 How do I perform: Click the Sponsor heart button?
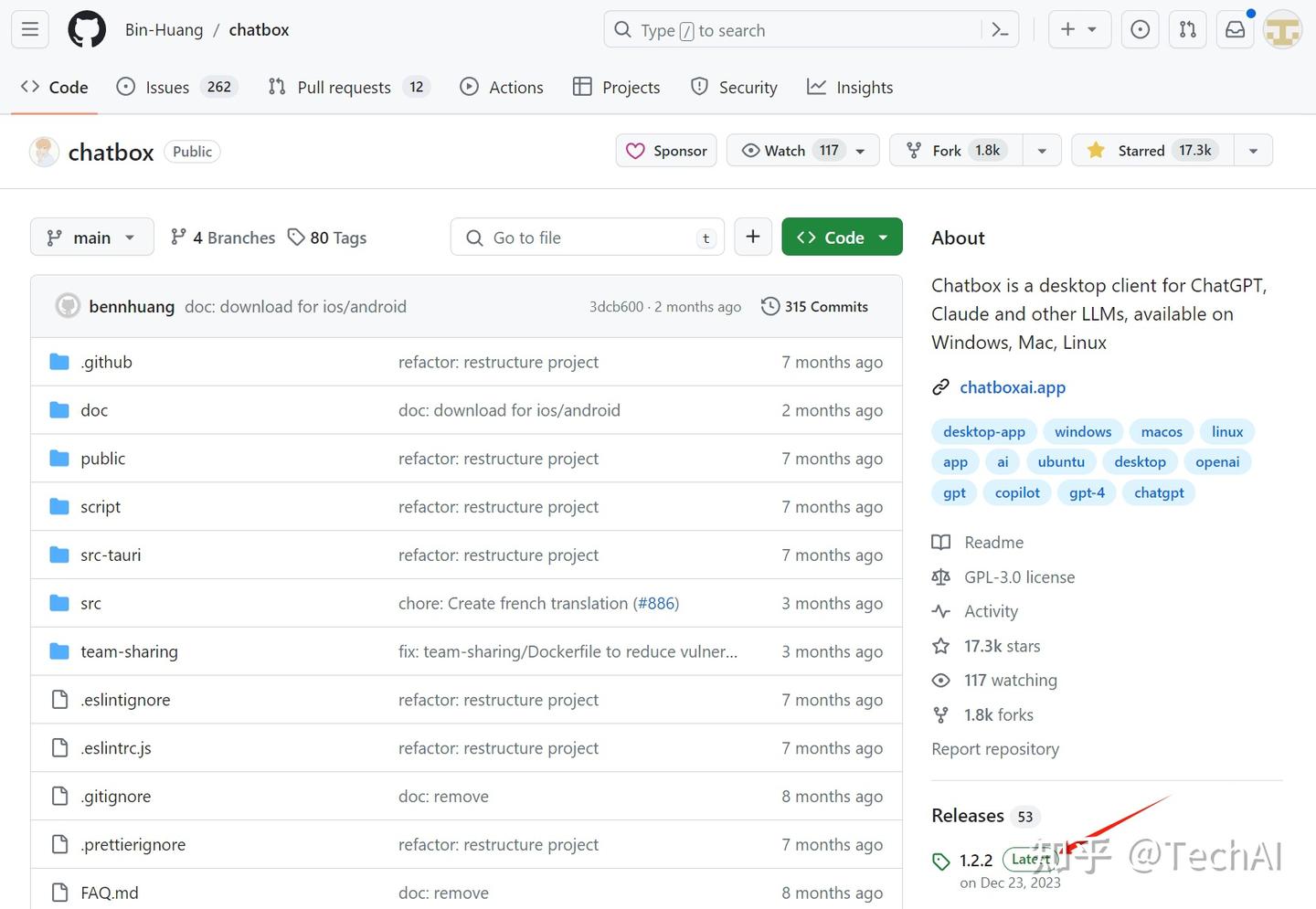pyautogui.click(x=666, y=151)
